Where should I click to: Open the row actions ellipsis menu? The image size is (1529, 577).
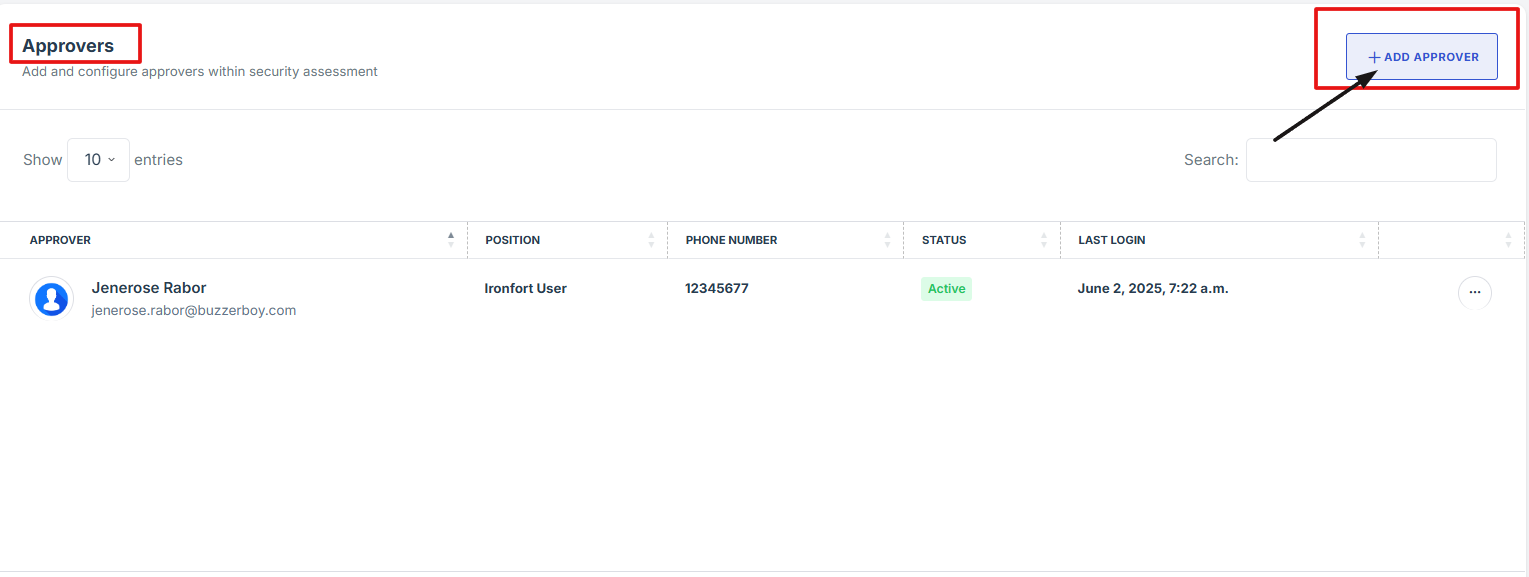[1474, 293]
